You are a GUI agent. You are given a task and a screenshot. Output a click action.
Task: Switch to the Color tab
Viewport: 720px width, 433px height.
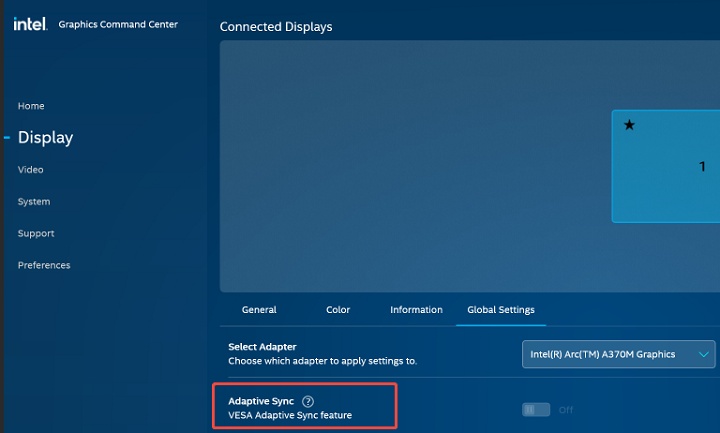pos(338,309)
